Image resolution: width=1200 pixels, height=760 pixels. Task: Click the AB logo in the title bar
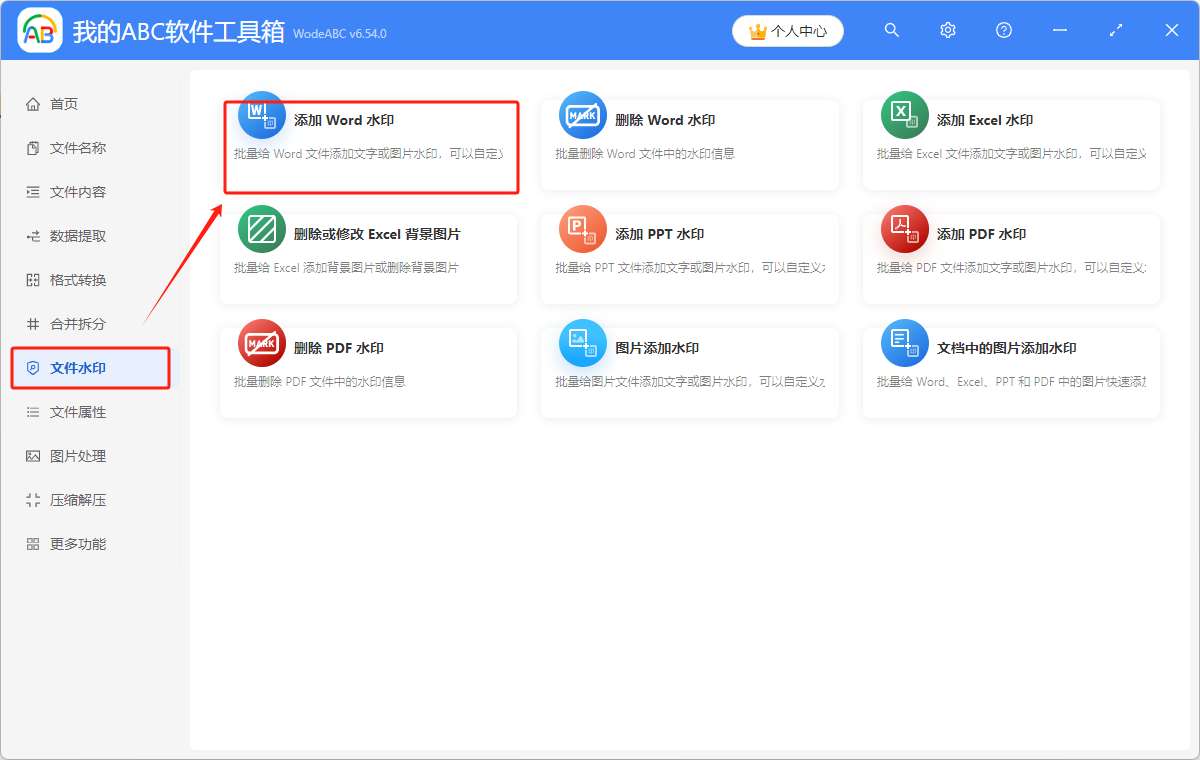[x=40, y=31]
